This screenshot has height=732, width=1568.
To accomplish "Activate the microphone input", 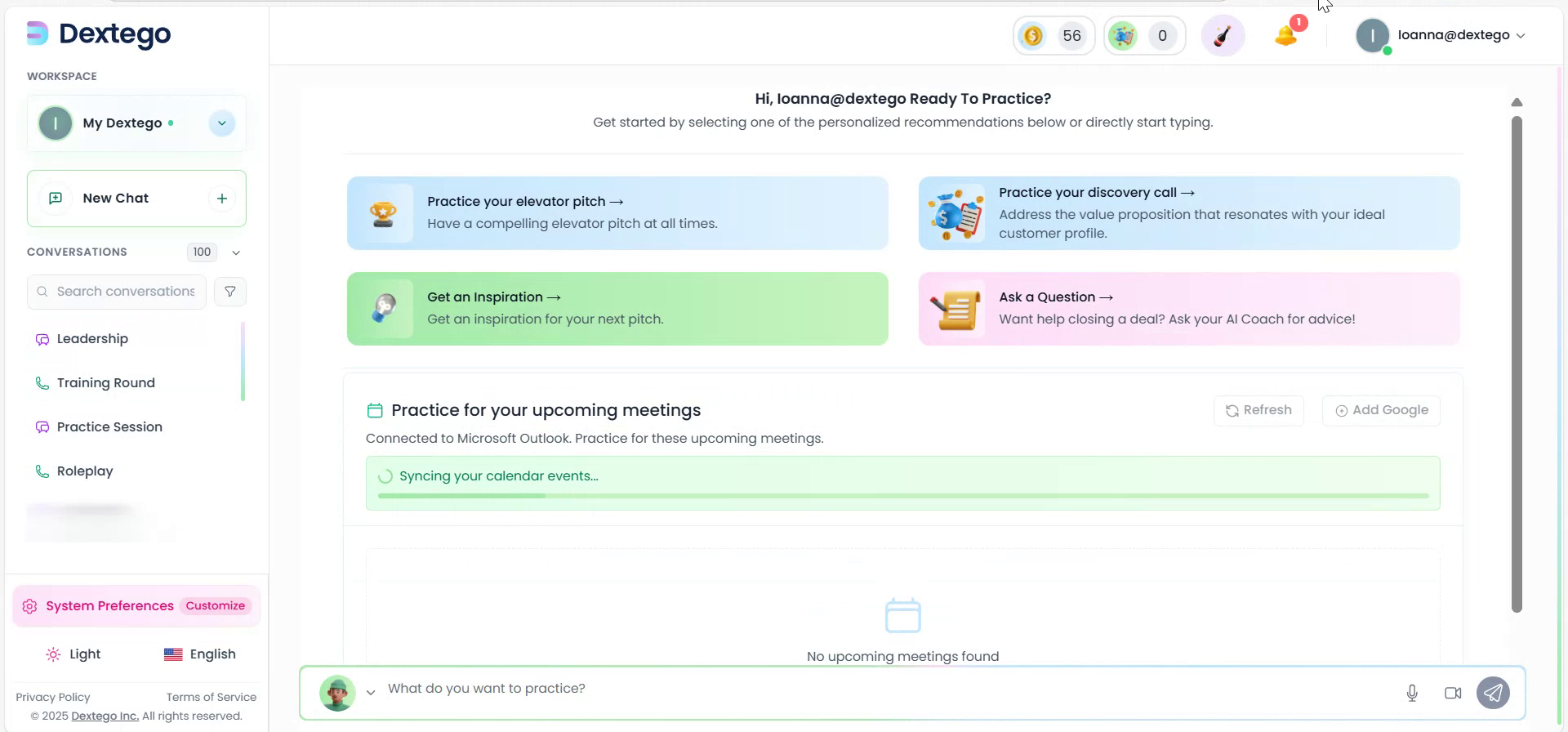I will coord(1412,694).
